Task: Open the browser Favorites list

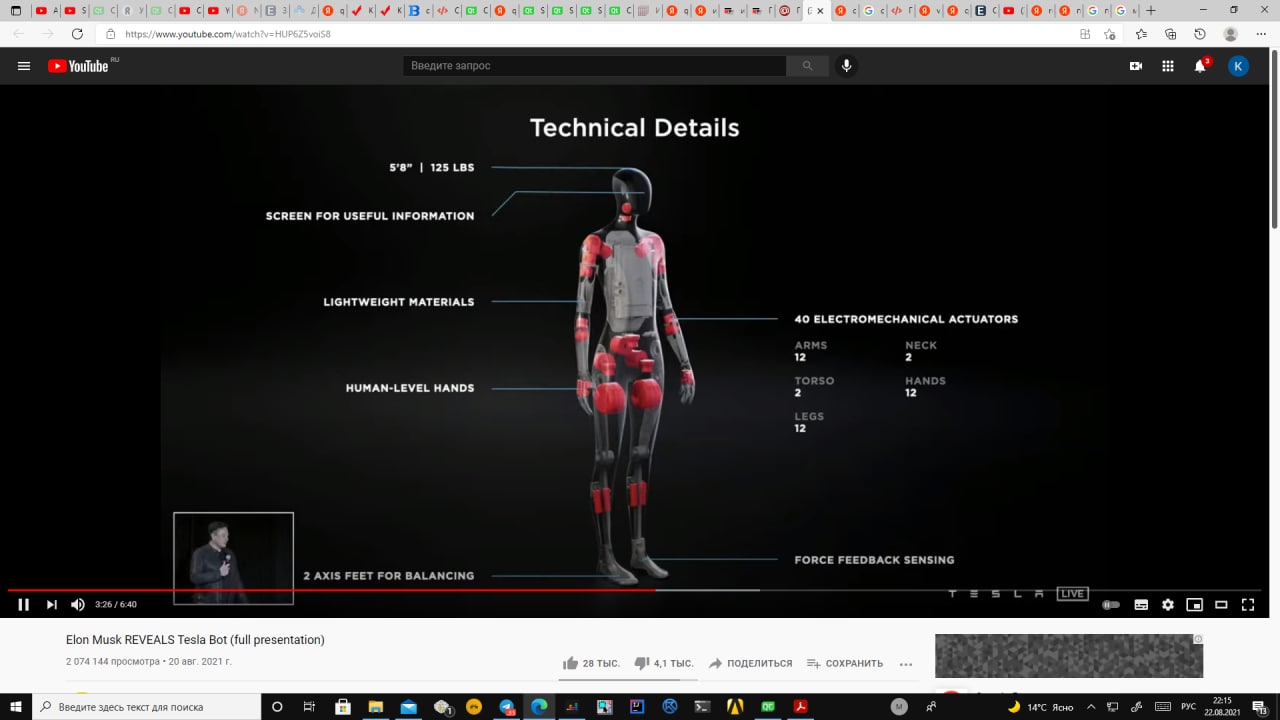Action: [x=1141, y=34]
